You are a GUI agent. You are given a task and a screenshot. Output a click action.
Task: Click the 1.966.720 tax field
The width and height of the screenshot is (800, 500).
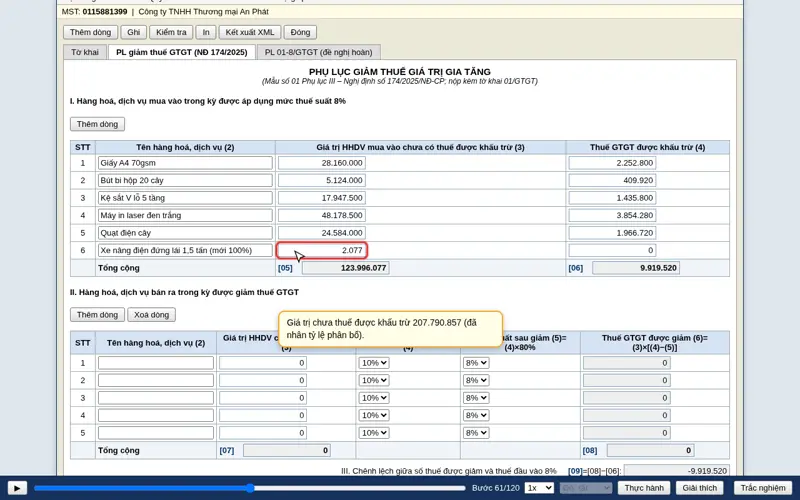(612, 233)
